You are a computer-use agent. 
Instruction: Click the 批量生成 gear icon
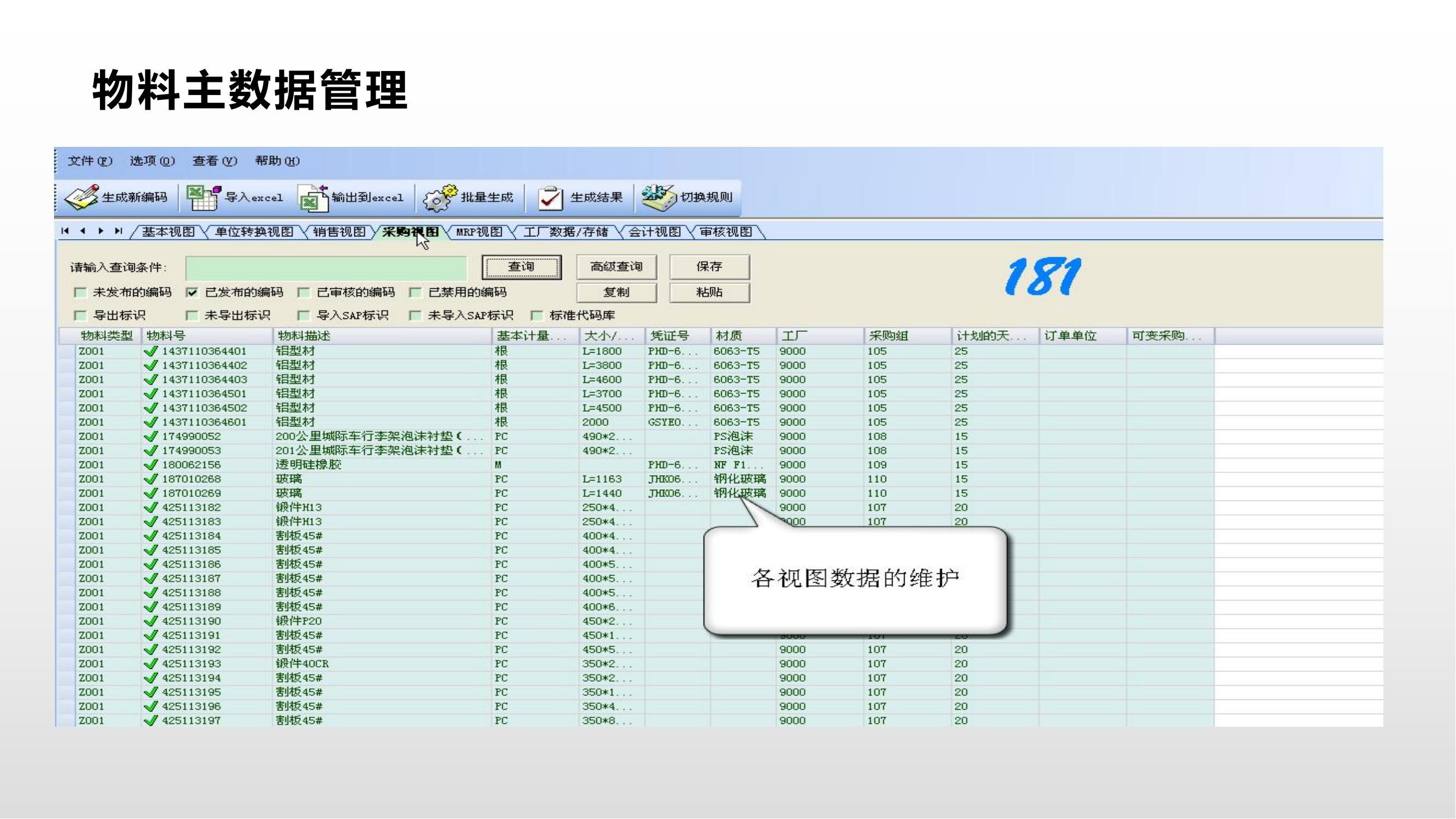[441, 198]
